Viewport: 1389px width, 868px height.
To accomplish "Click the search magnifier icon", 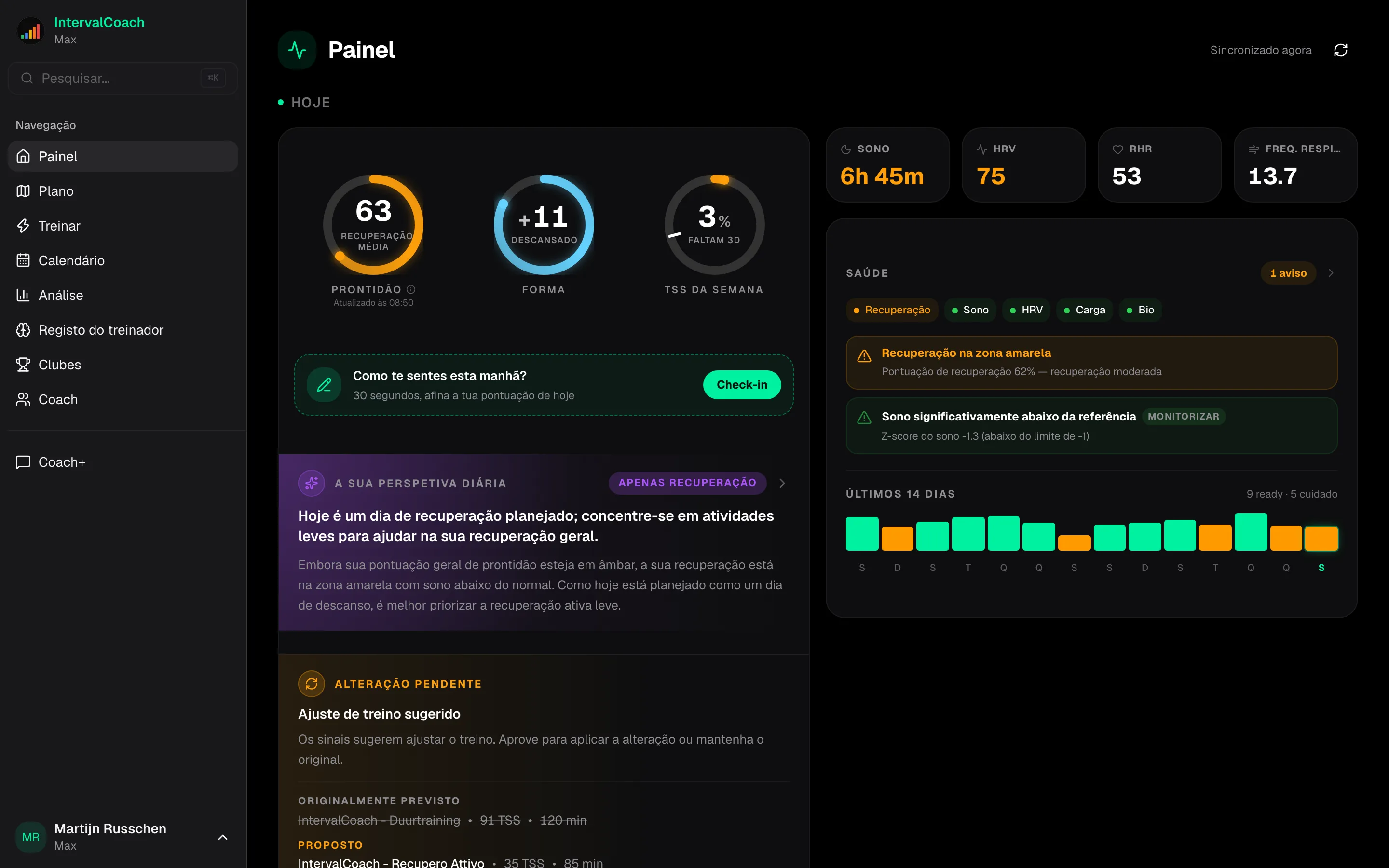I will point(27,78).
